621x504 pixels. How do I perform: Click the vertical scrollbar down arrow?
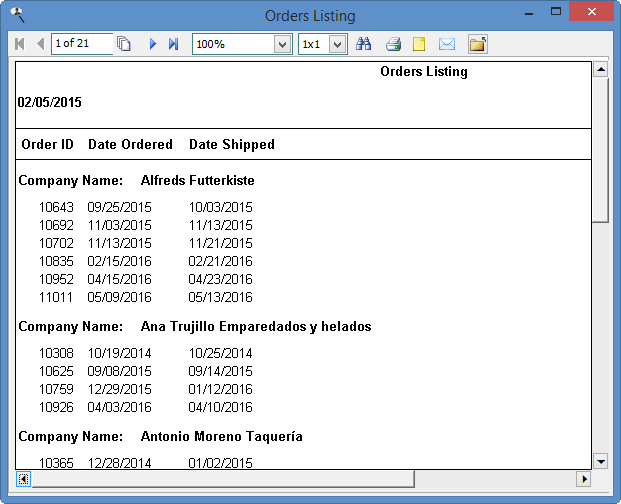pos(600,461)
